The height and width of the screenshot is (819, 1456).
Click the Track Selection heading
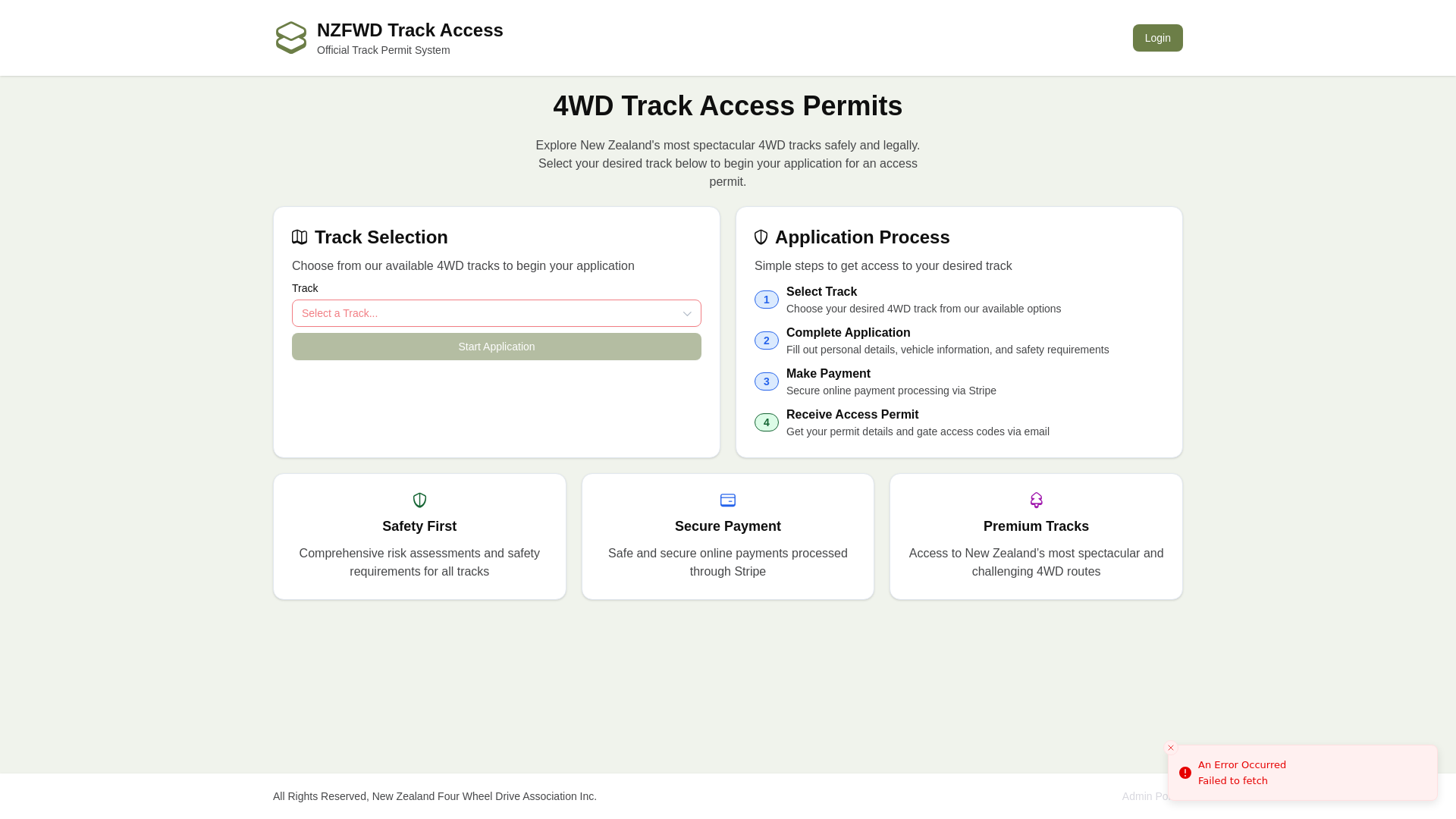pos(381,237)
